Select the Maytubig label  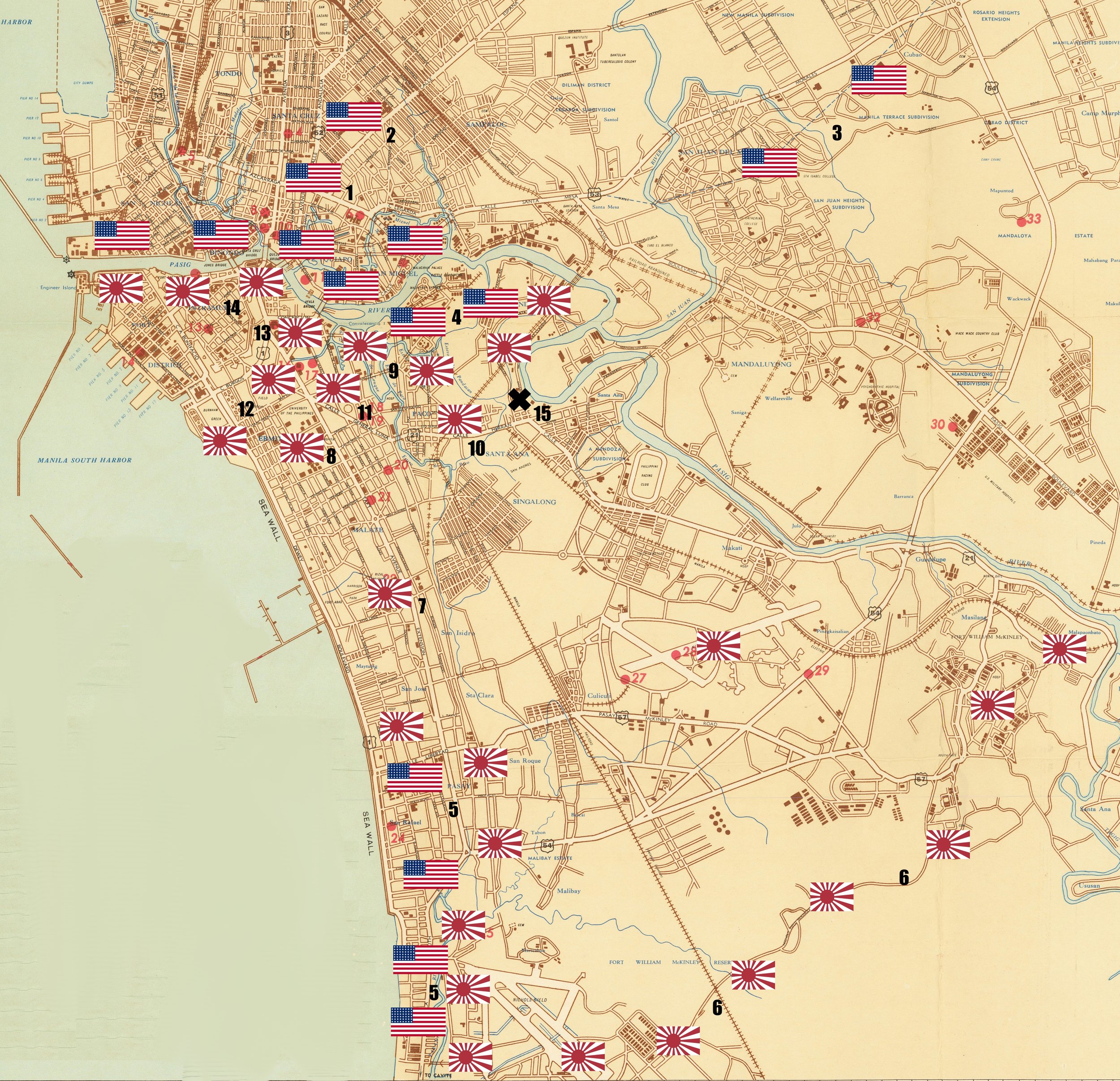[x=366, y=666]
